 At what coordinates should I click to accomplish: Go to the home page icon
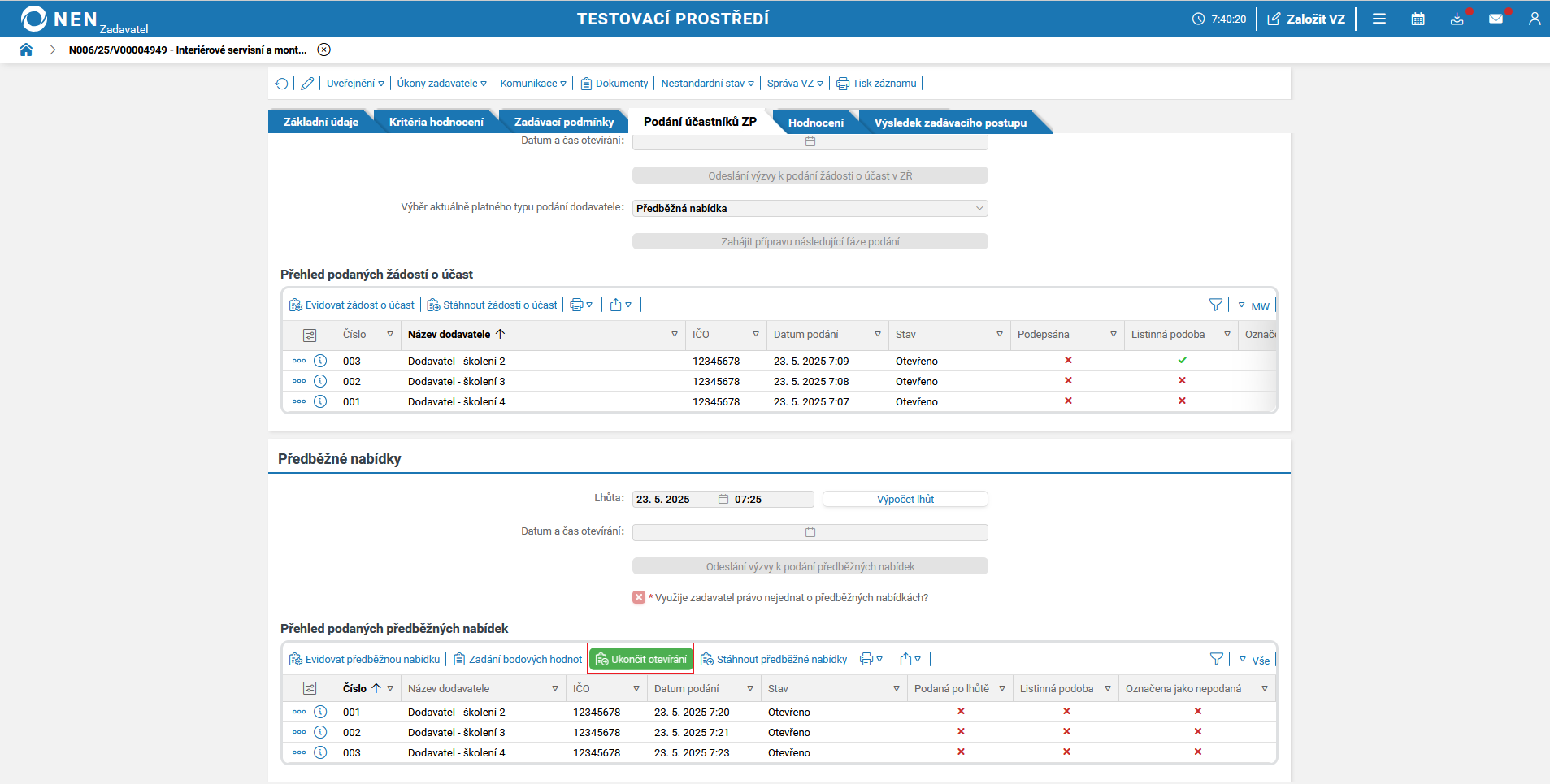[x=26, y=50]
